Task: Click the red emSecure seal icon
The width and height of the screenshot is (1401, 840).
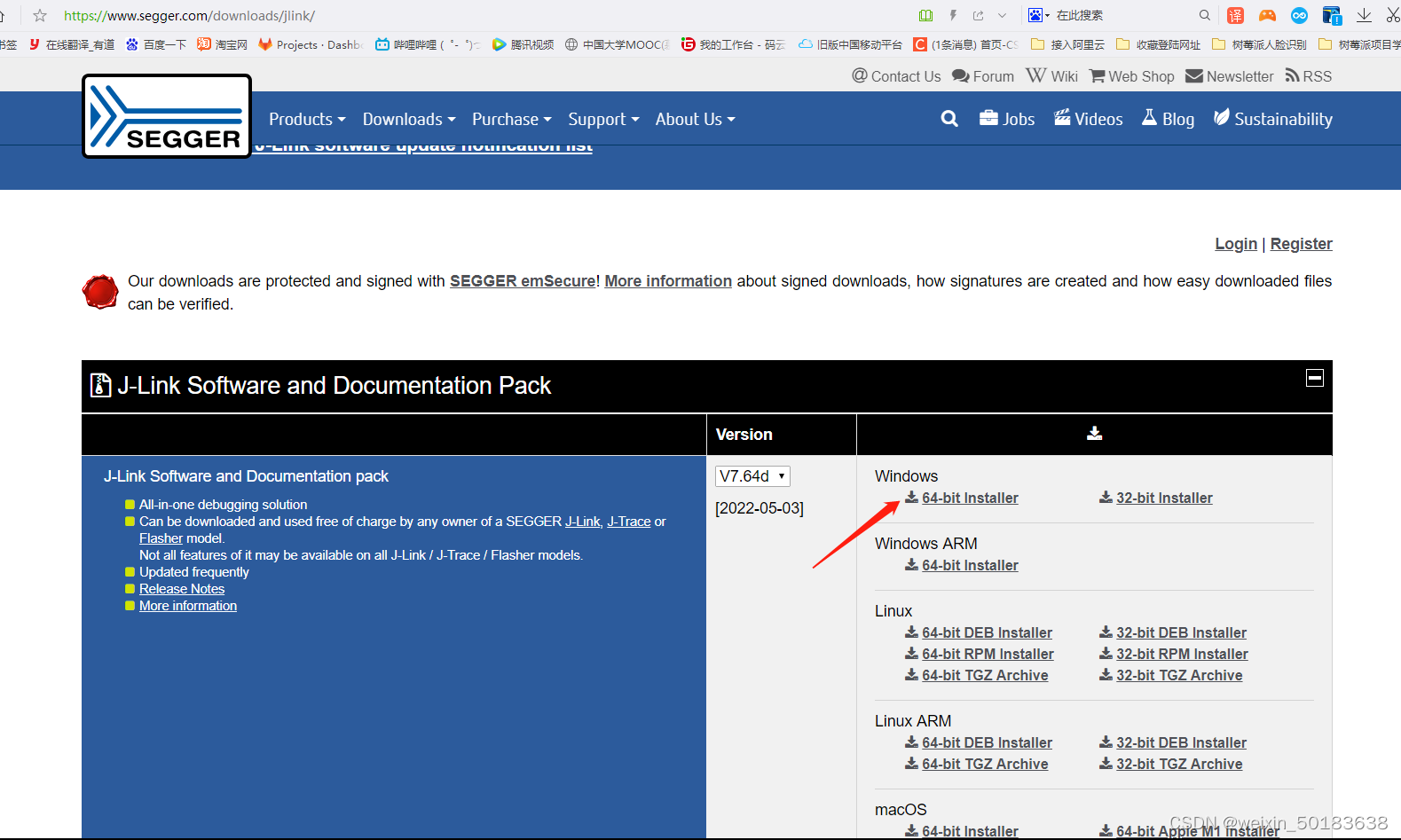Action: click(x=100, y=292)
